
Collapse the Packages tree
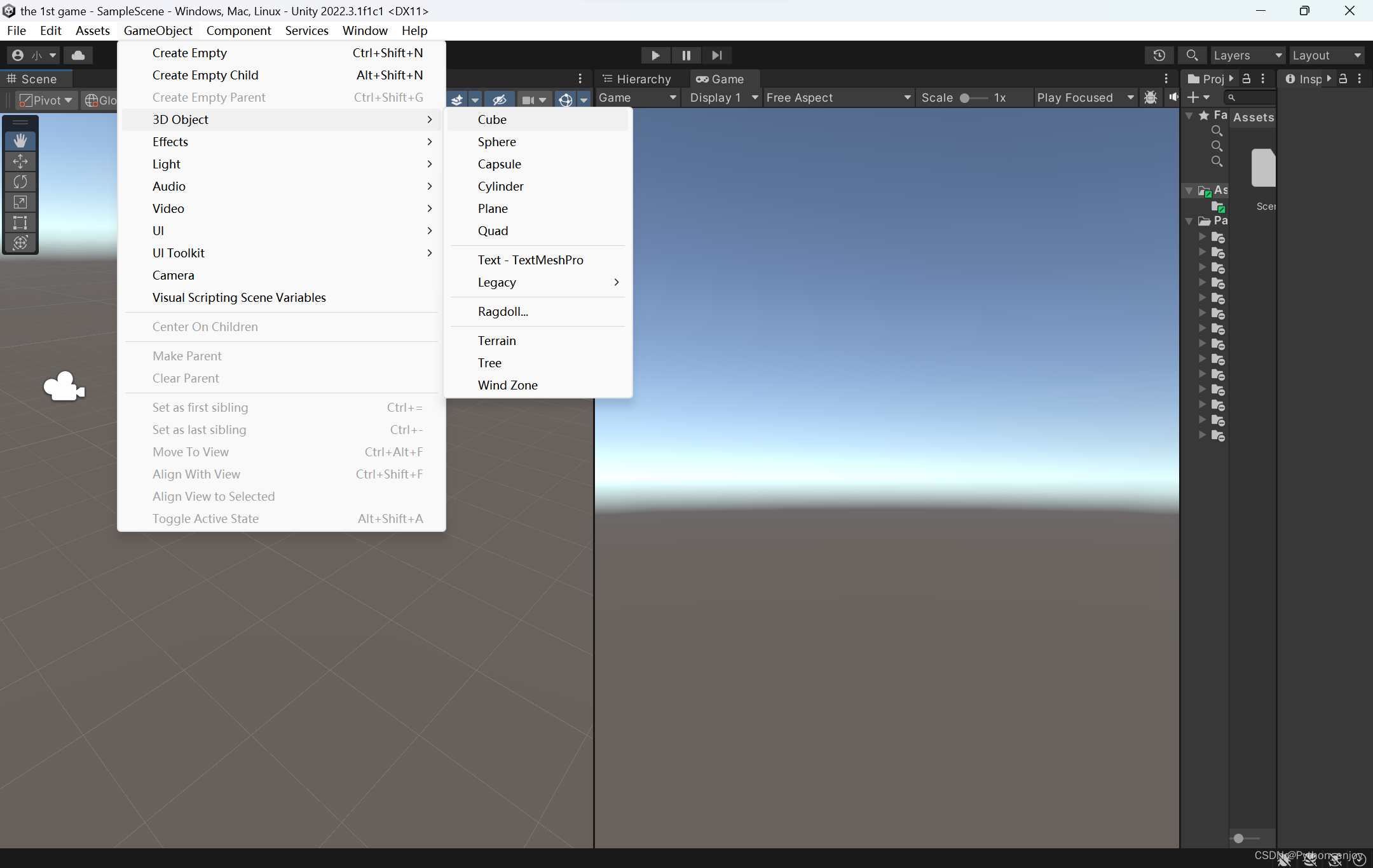click(1189, 221)
